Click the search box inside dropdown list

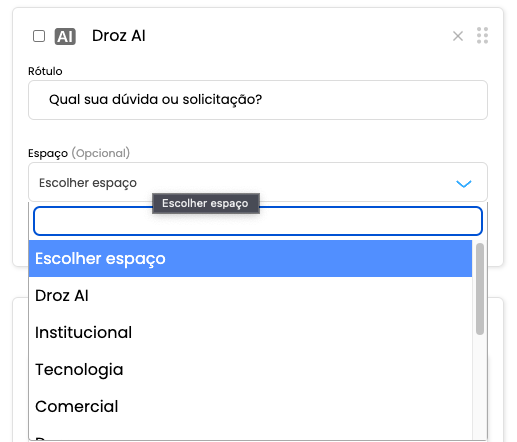click(258, 221)
